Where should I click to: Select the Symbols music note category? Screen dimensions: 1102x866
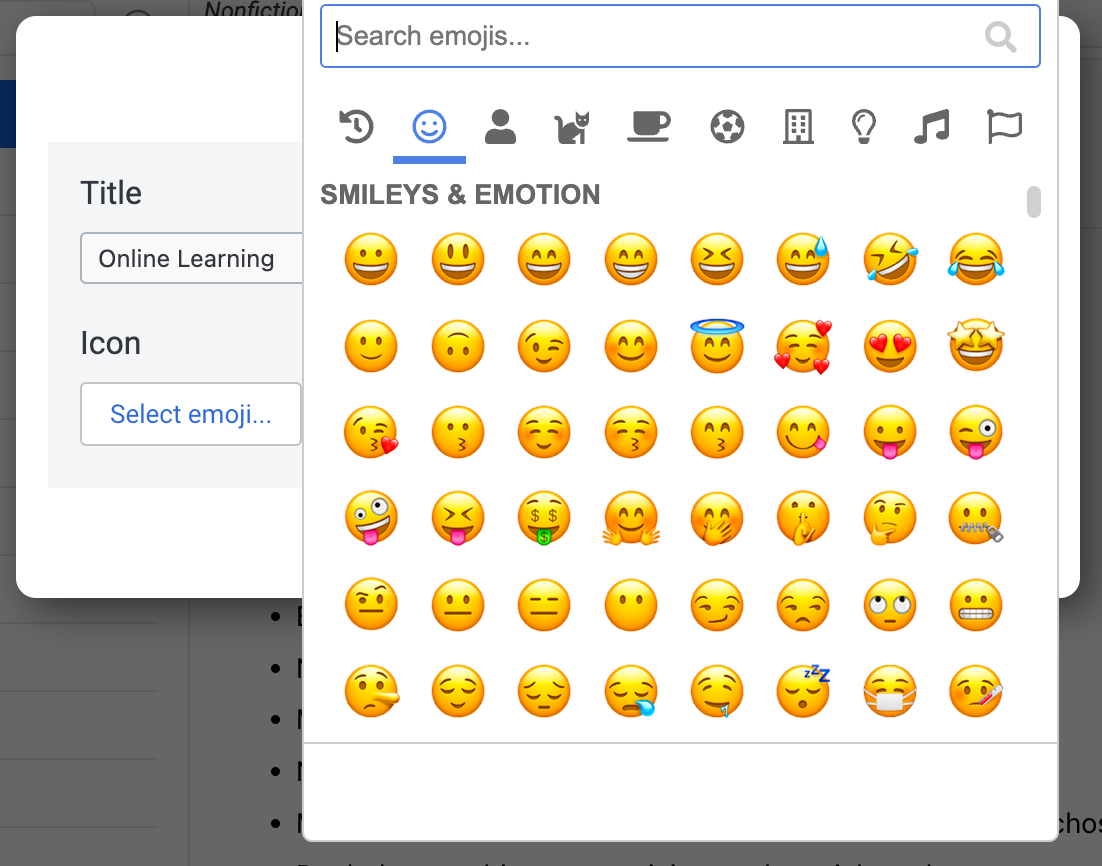pos(931,127)
